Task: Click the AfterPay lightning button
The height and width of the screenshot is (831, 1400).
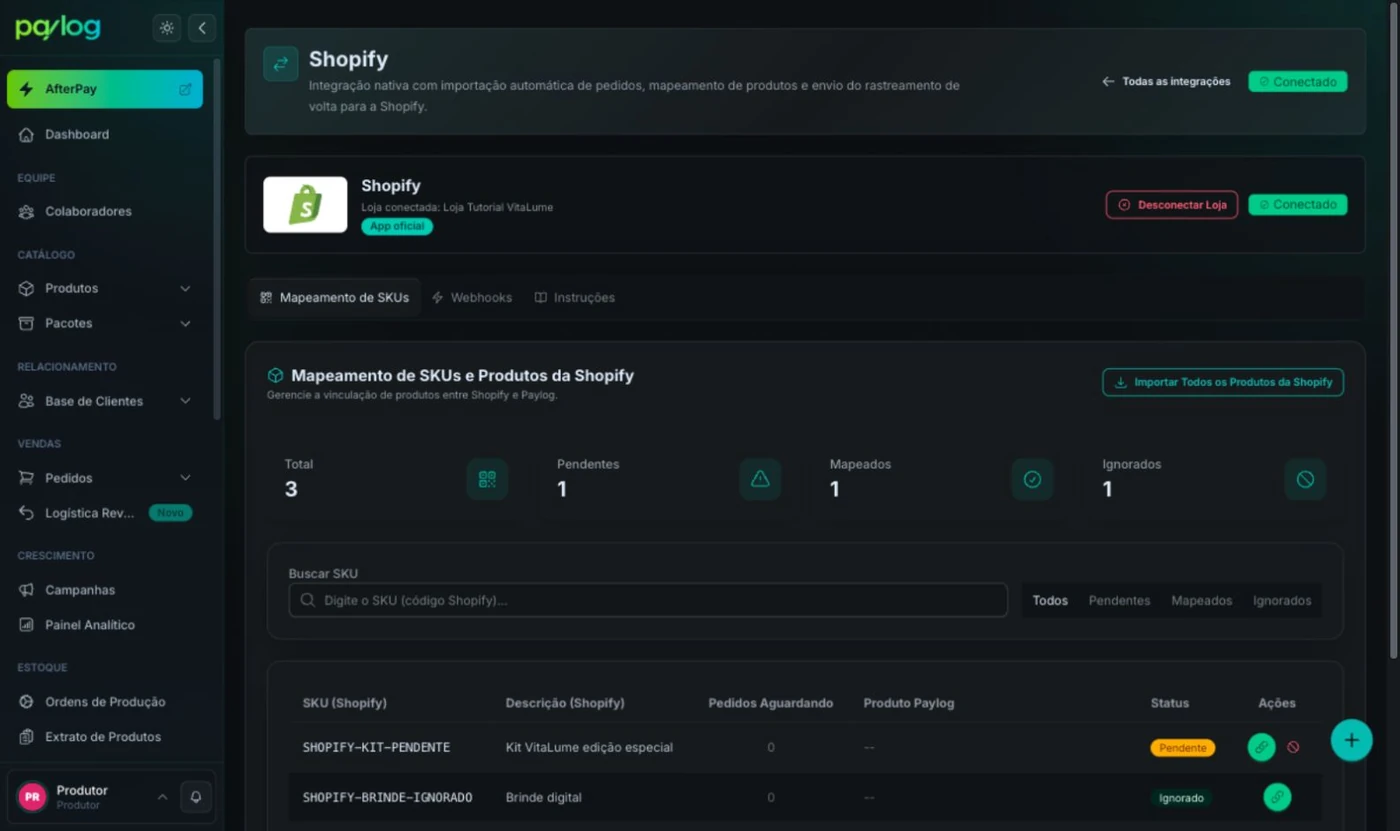Action: (105, 89)
